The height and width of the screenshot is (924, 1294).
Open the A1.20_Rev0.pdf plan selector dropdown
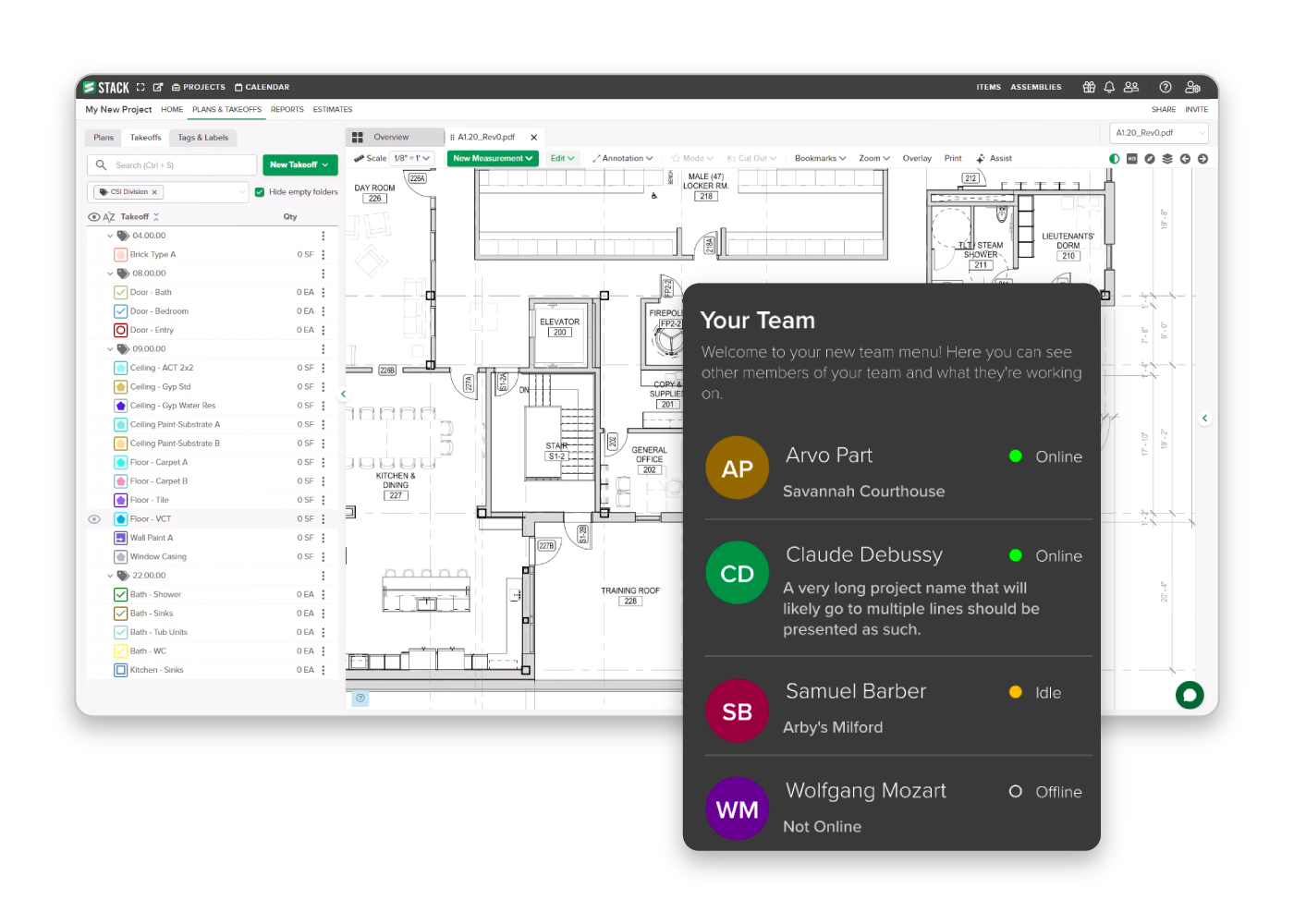(1159, 133)
